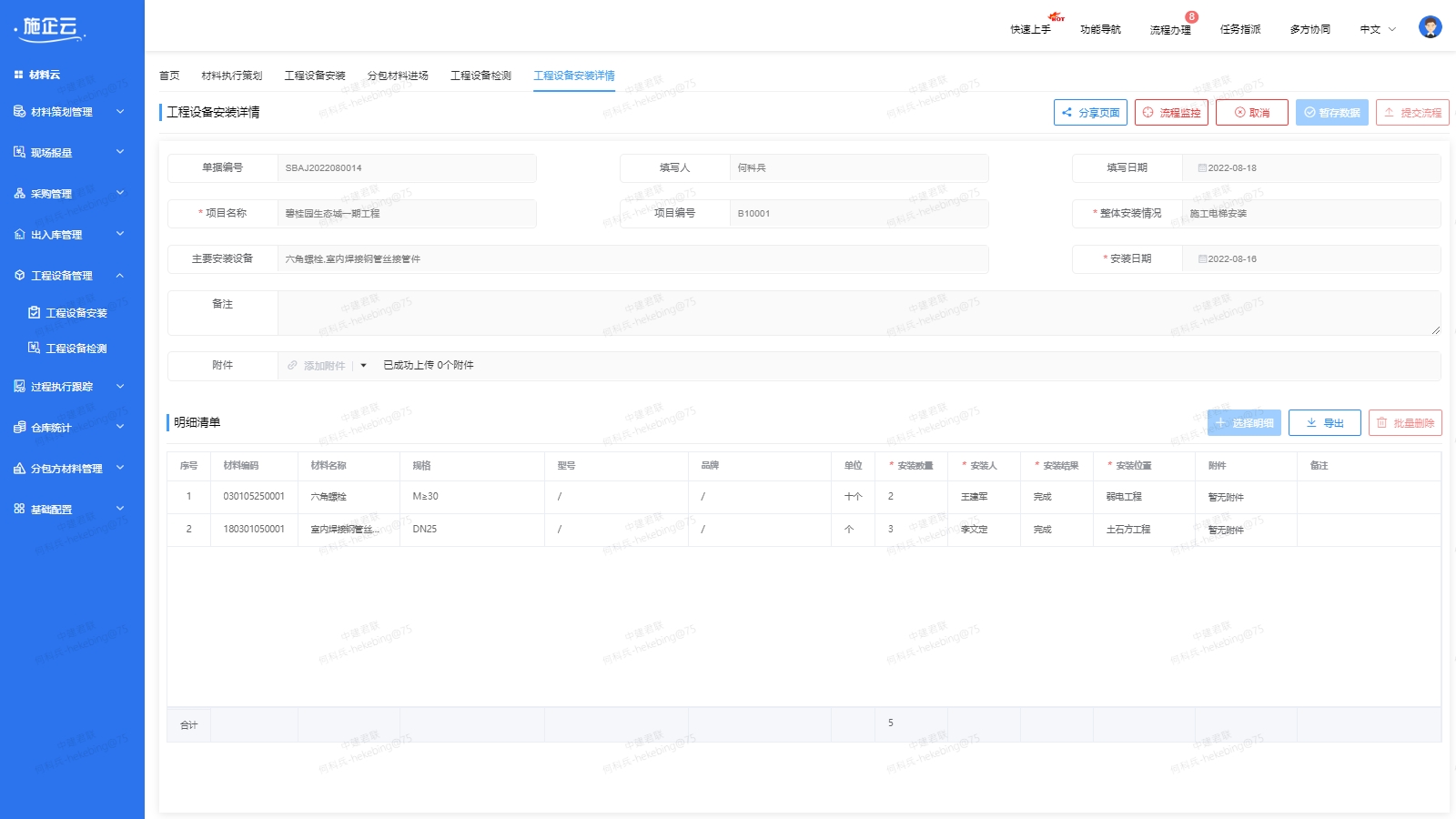
Task: Open the attachment dropdown arrow
Action: tap(363, 366)
